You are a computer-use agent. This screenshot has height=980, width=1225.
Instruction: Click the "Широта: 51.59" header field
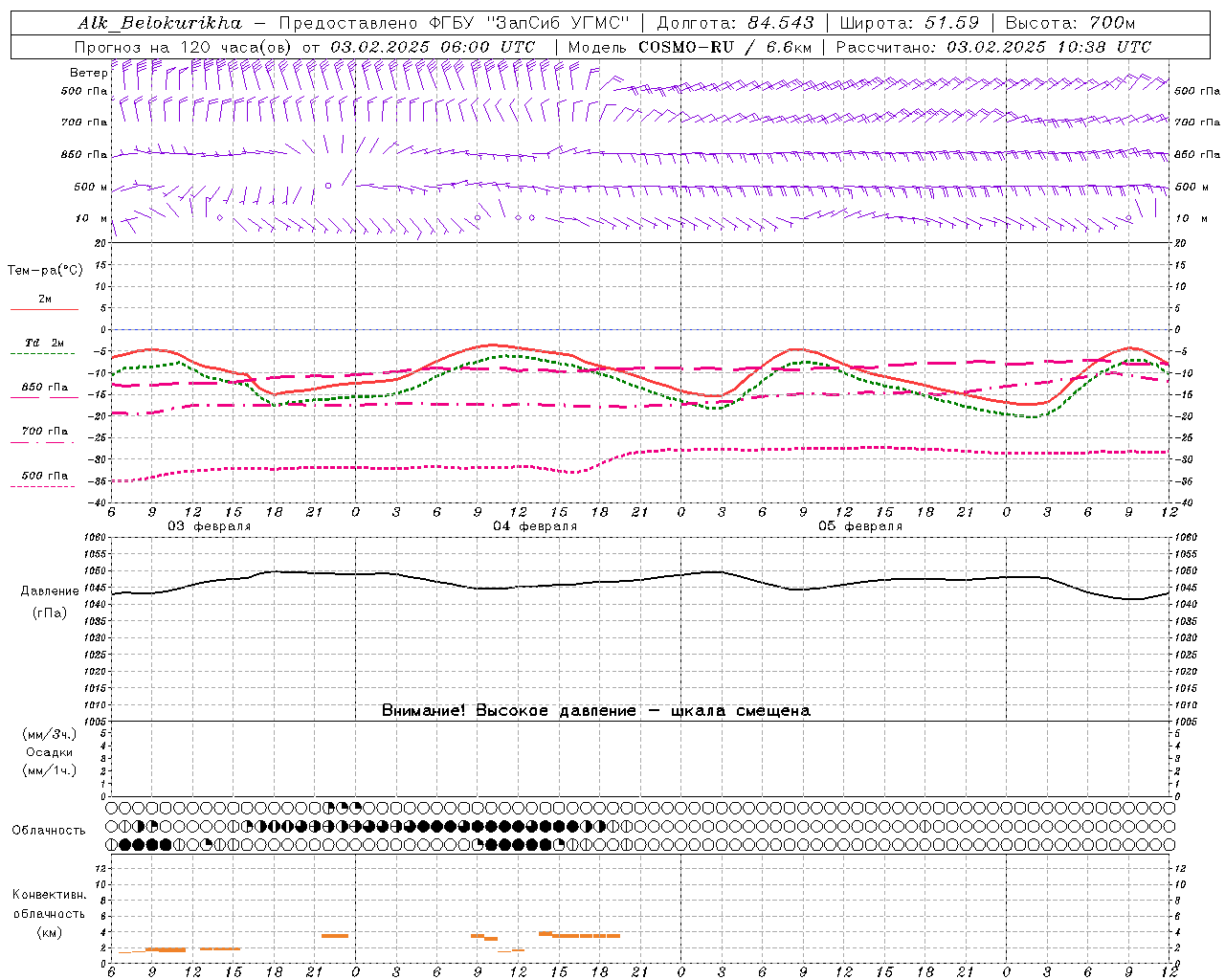tap(909, 22)
